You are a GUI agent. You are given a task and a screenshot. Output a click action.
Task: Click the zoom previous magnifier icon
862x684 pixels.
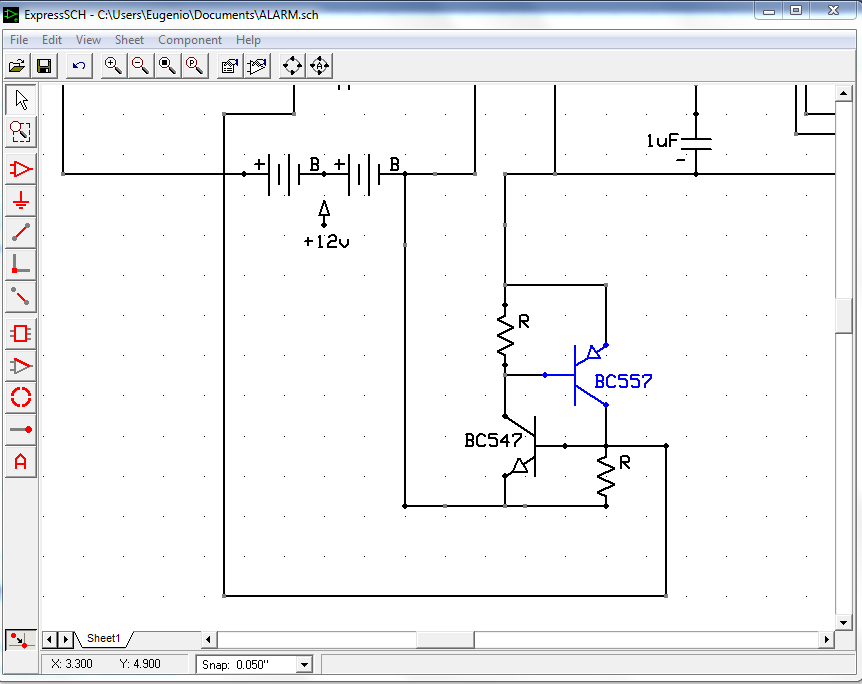tap(195, 66)
